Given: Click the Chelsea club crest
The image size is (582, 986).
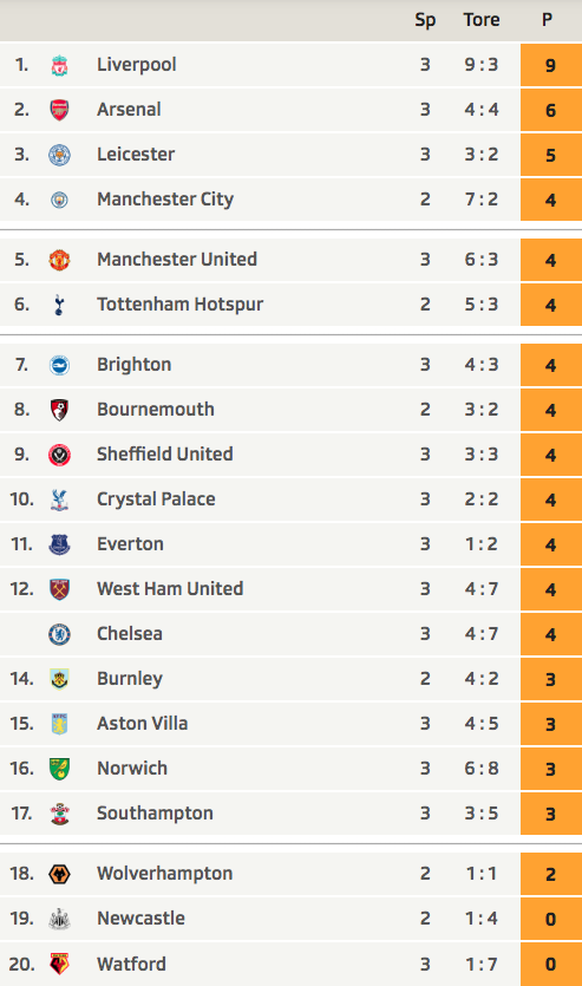Looking at the screenshot, I should pyautogui.click(x=59, y=634).
